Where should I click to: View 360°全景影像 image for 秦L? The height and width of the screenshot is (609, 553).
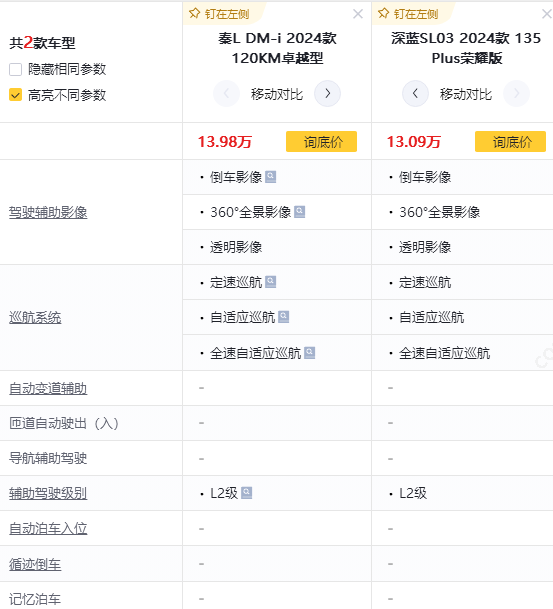(x=299, y=212)
